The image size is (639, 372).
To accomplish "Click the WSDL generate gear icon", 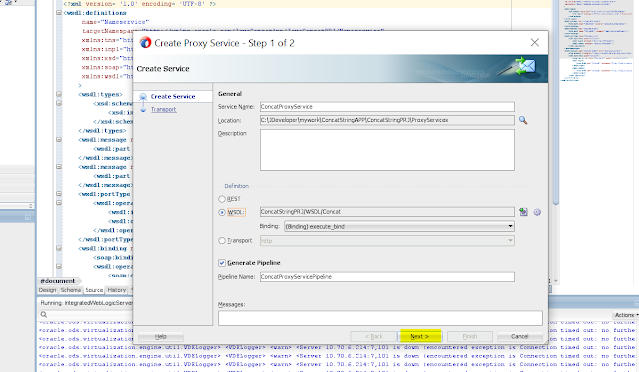I will 537,212.
